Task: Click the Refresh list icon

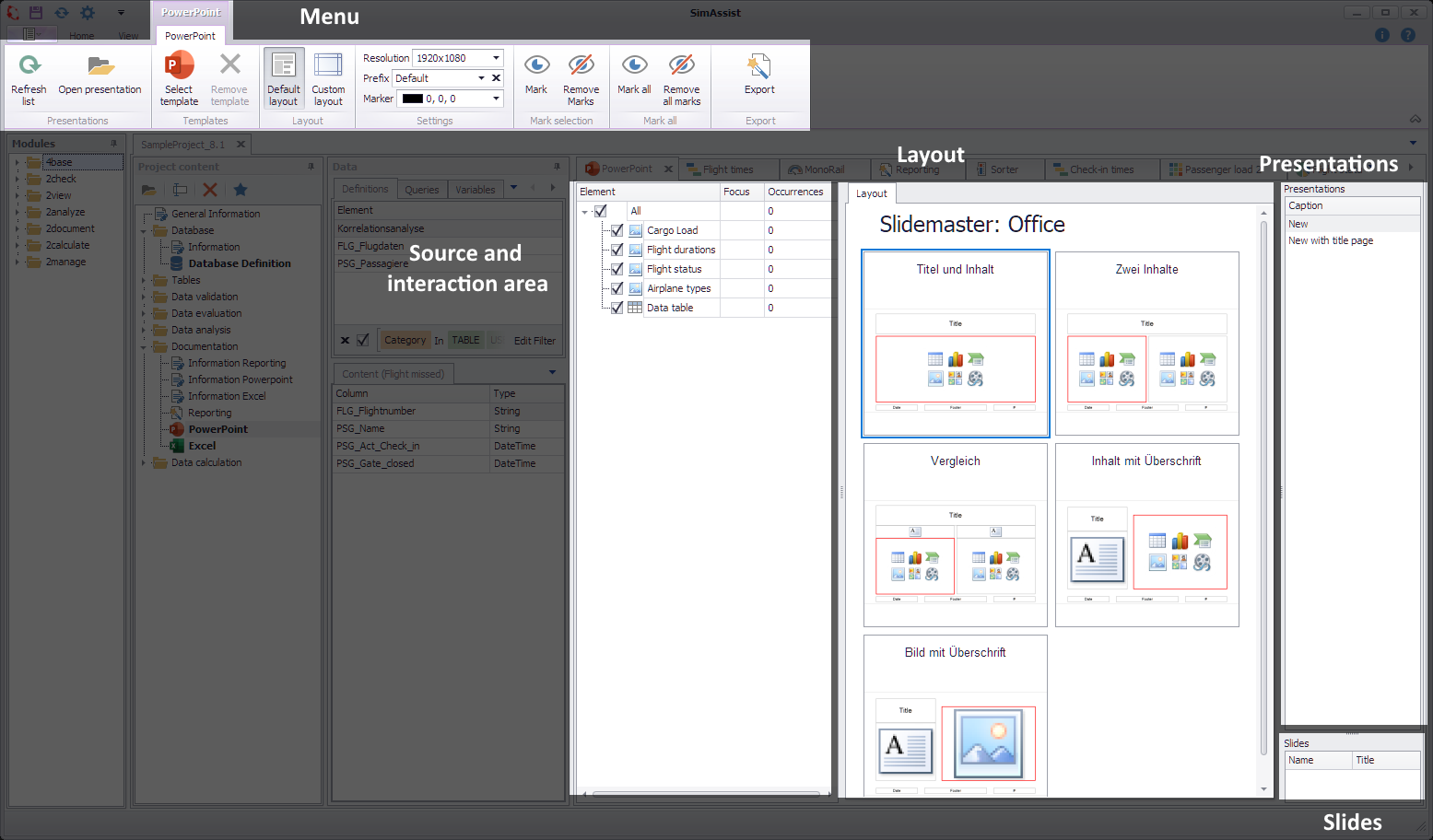Action: 29,66
